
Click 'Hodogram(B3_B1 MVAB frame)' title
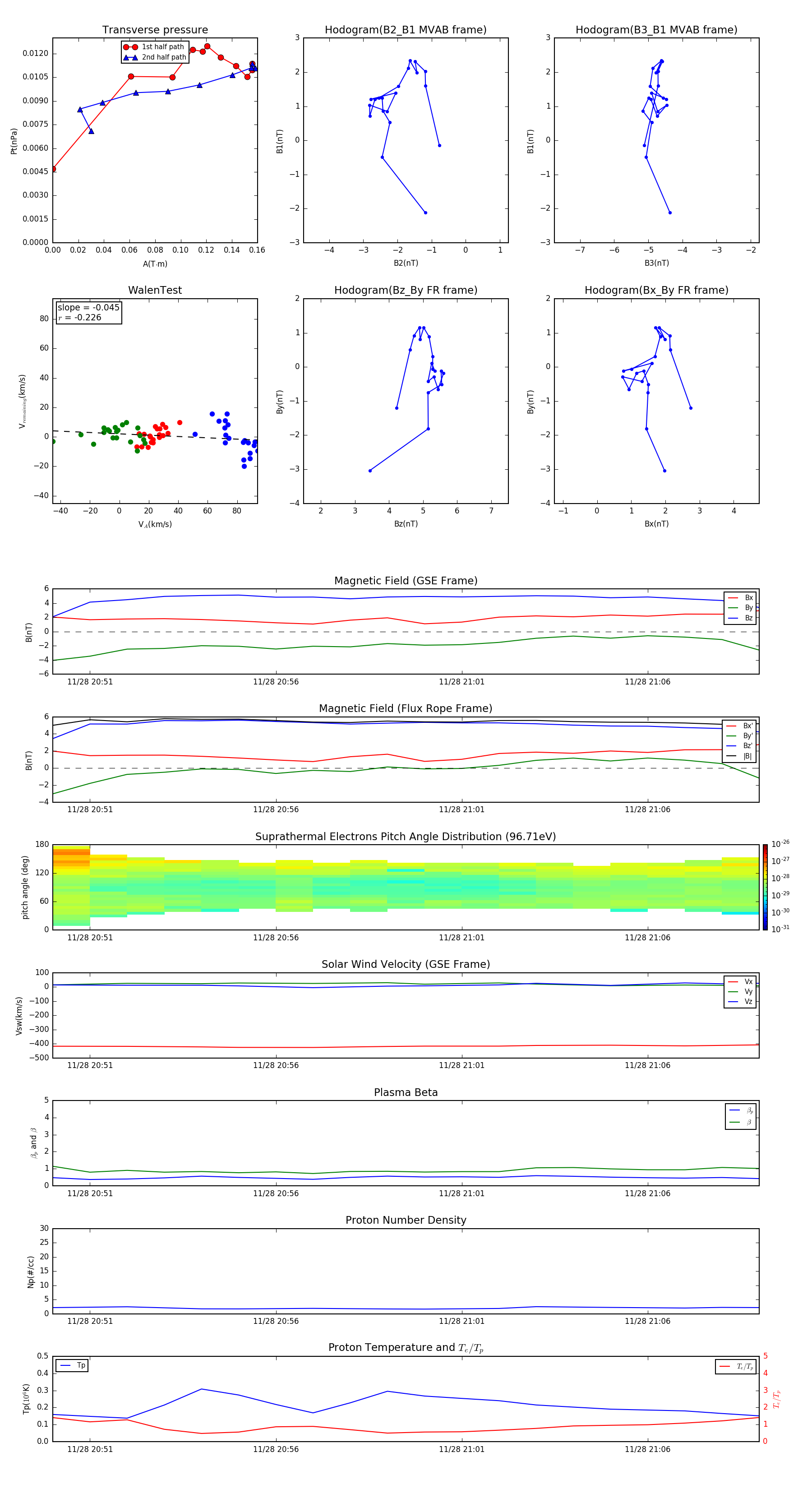656,30
